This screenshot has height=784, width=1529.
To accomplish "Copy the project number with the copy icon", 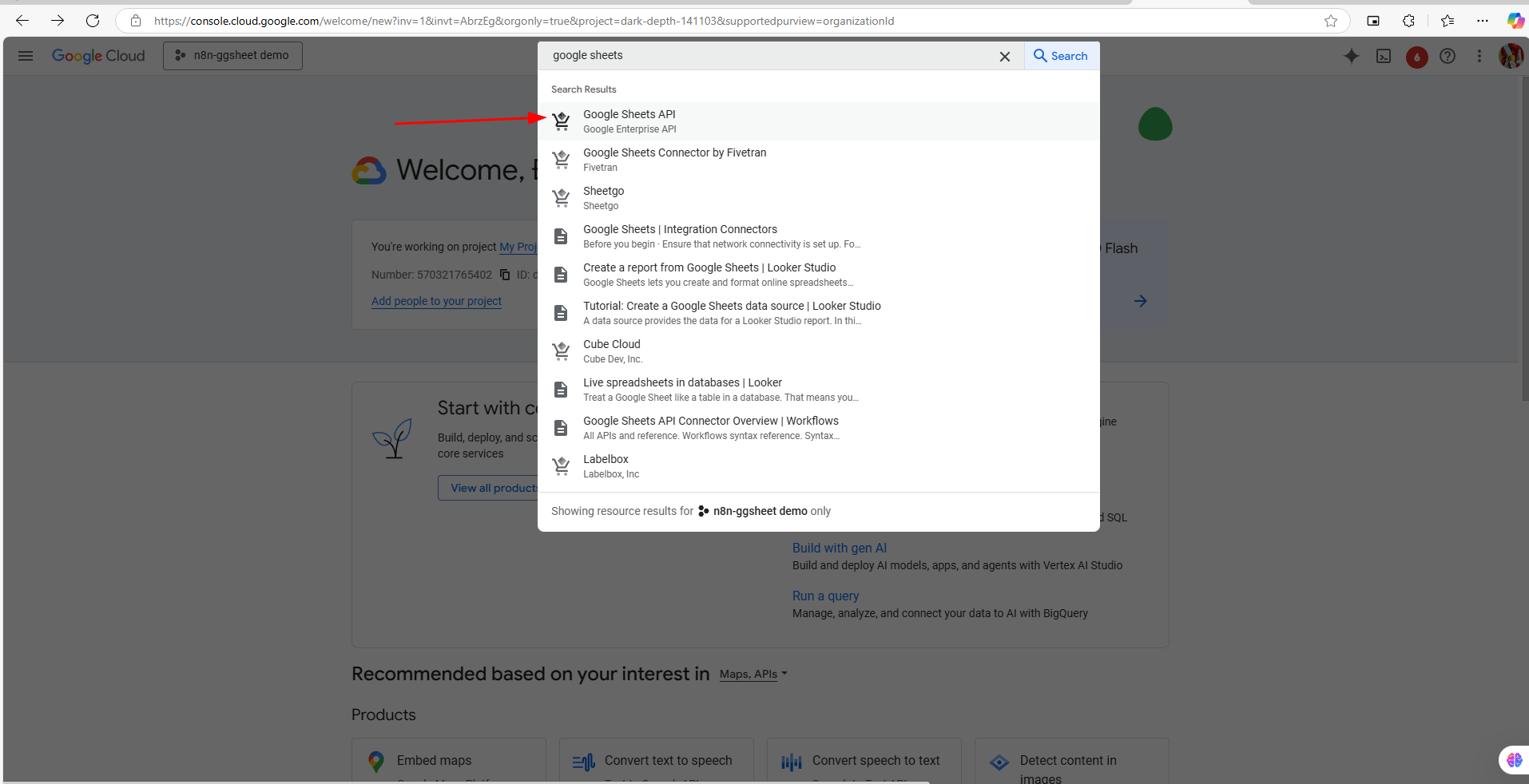I will point(505,275).
